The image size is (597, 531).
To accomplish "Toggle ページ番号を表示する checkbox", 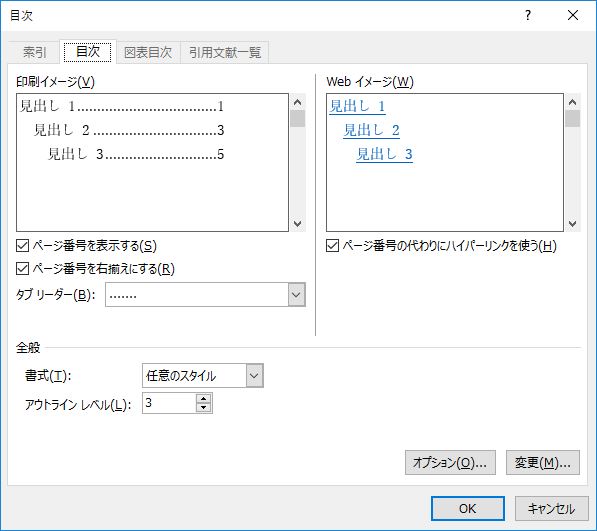I will pyautogui.click(x=22, y=246).
